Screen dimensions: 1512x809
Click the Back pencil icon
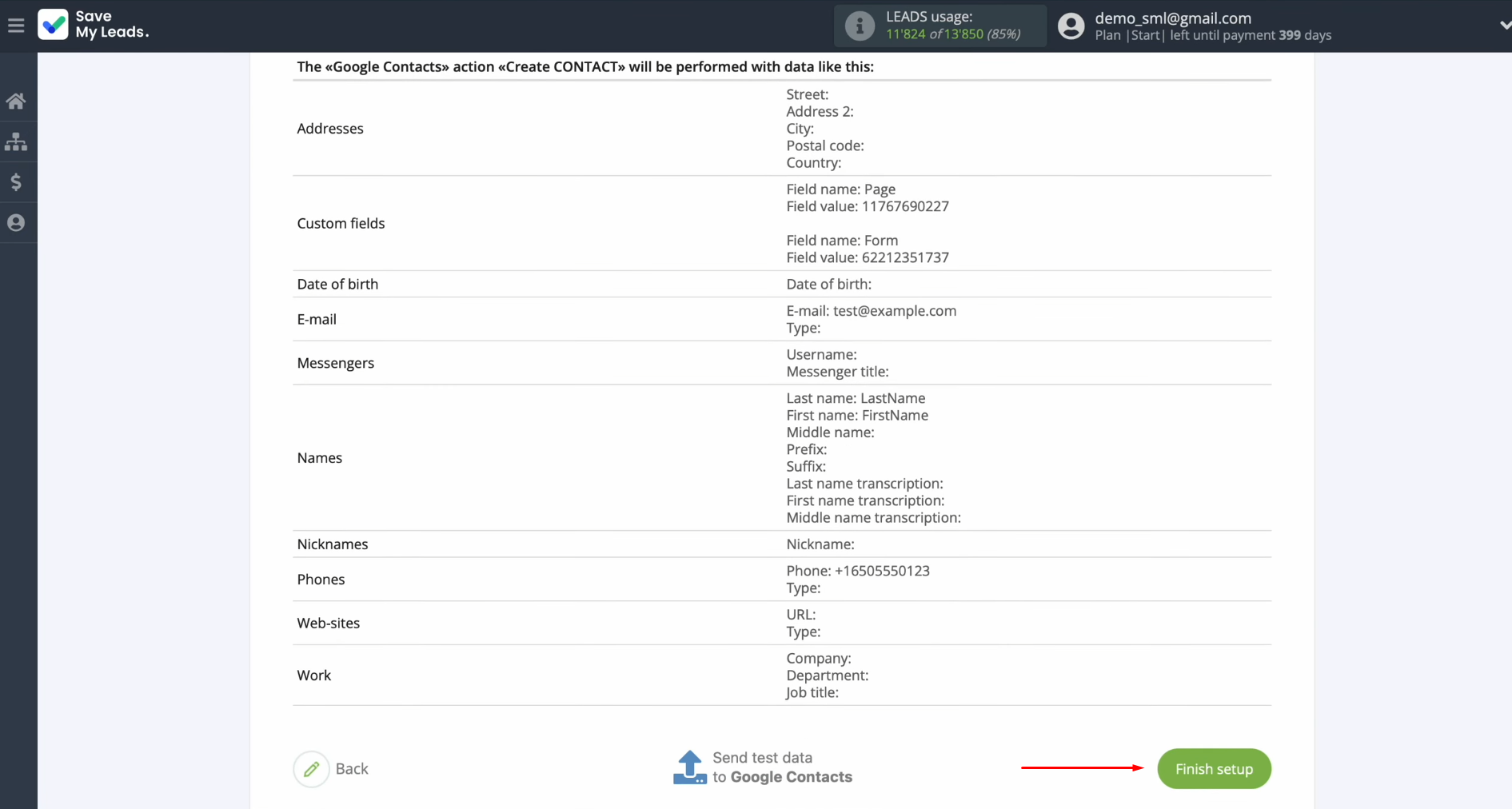click(311, 769)
